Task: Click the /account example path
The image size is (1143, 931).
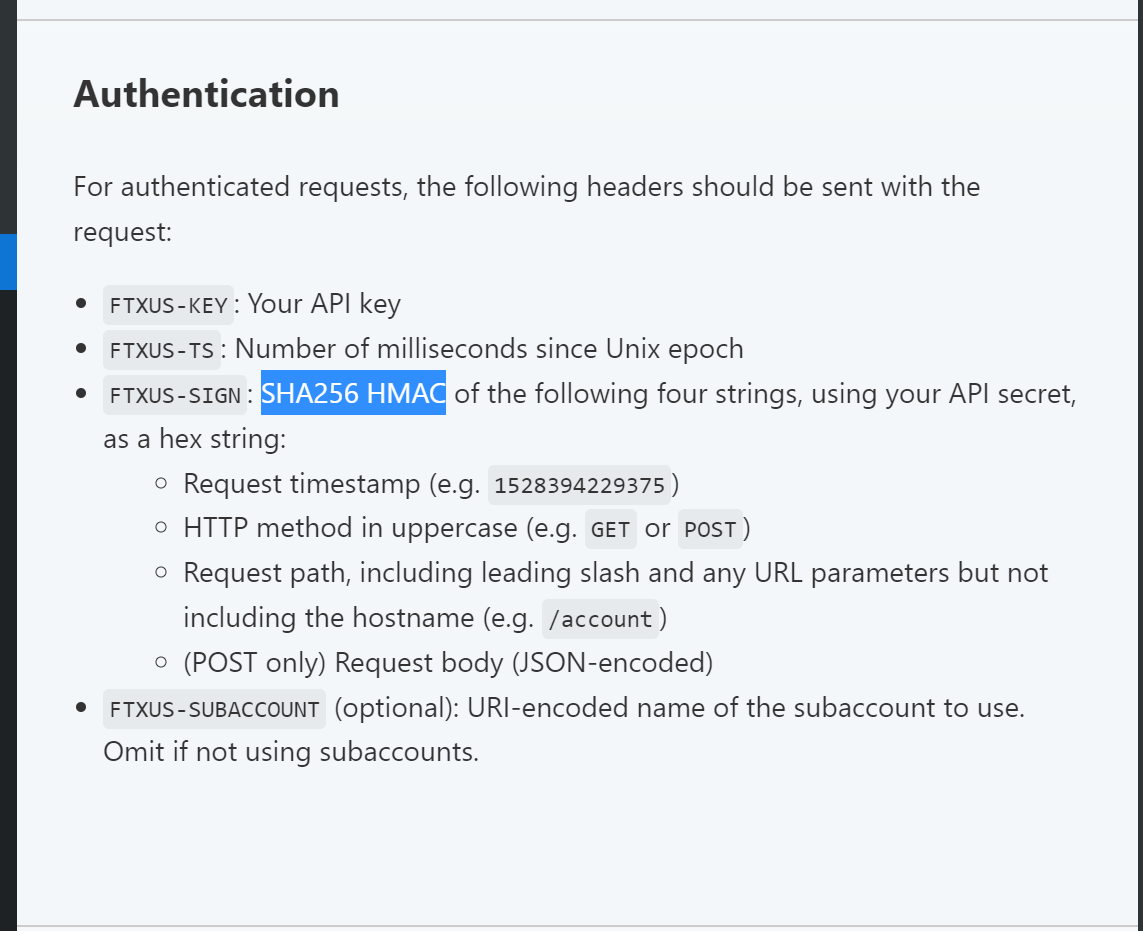Action: (x=600, y=619)
